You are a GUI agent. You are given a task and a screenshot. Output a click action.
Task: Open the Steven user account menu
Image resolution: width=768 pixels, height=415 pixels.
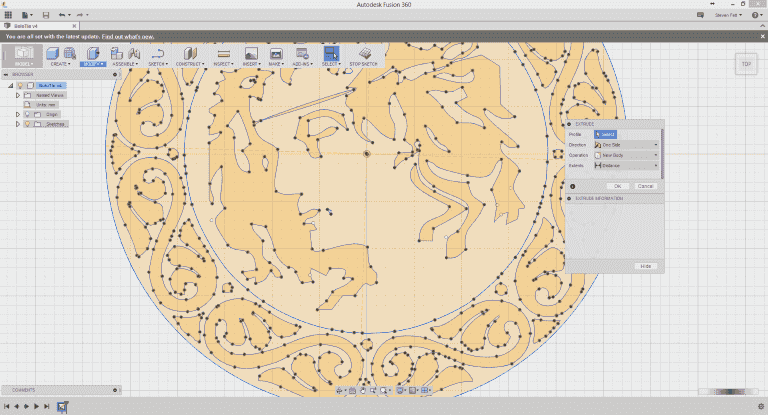[x=728, y=15]
